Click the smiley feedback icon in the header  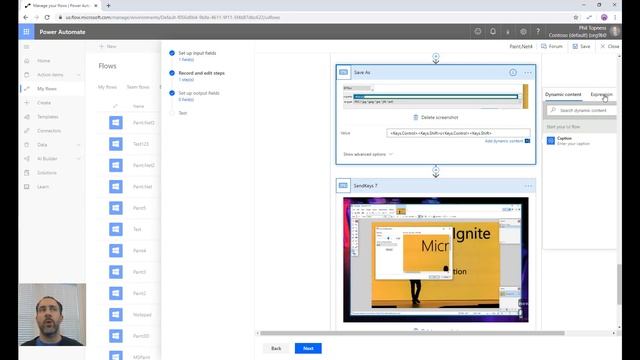pyautogui.click(x=478, y=32)
